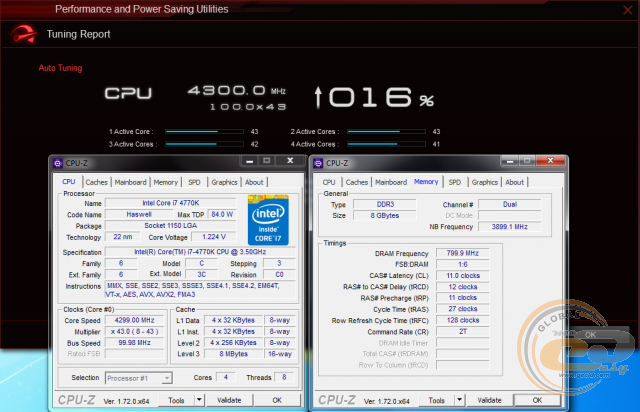
Task: Click the Technology value 22 nm
Action: [122, 237]
